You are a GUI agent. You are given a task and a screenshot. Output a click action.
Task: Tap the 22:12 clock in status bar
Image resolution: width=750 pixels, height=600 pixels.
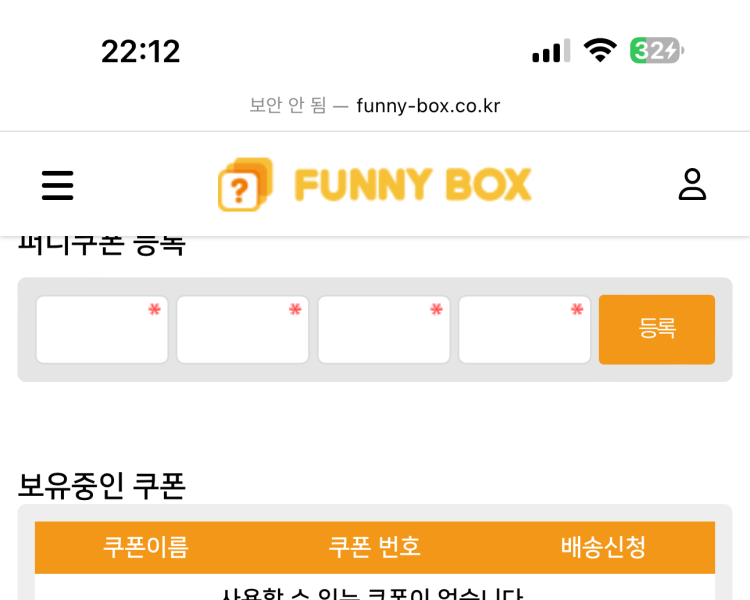pyautogui.click(x=140, y=51)
